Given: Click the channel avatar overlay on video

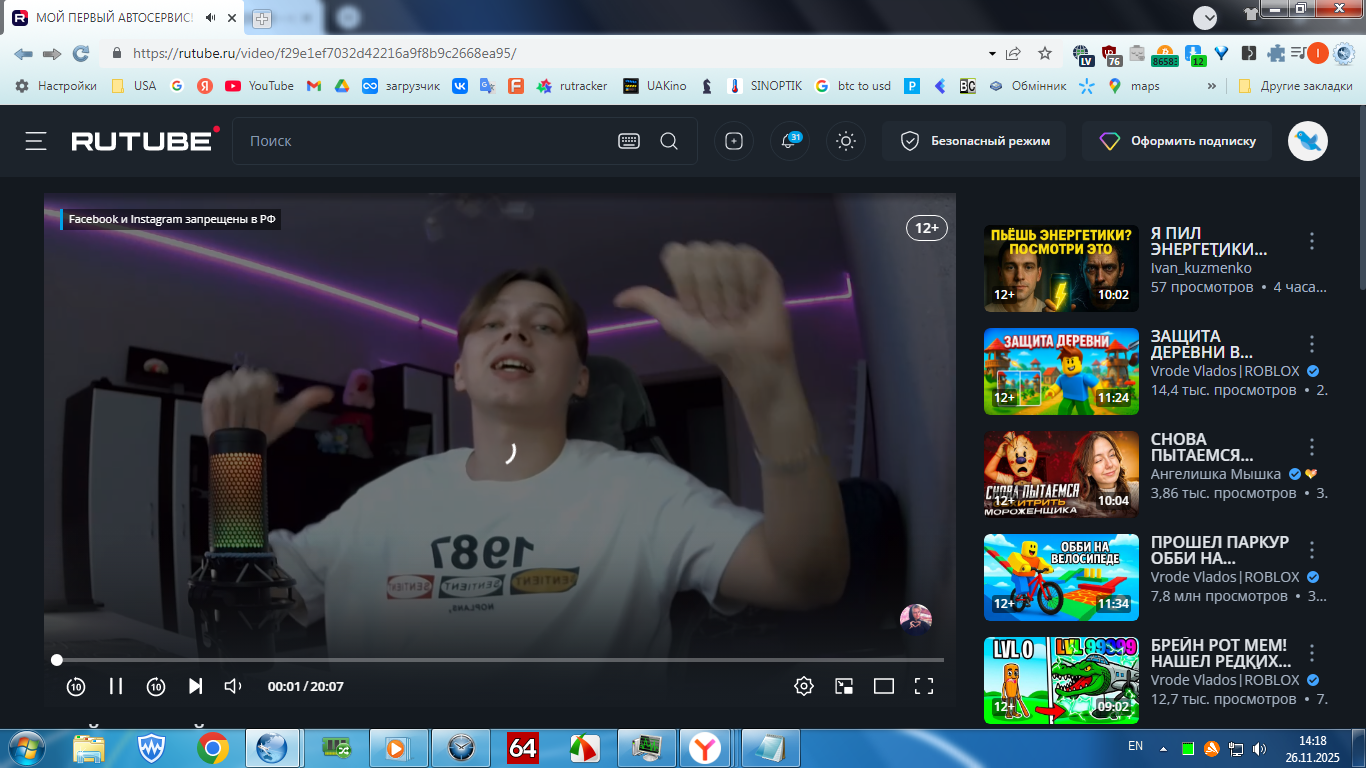Looking at the screenshot, I should [x=916, y=620].
